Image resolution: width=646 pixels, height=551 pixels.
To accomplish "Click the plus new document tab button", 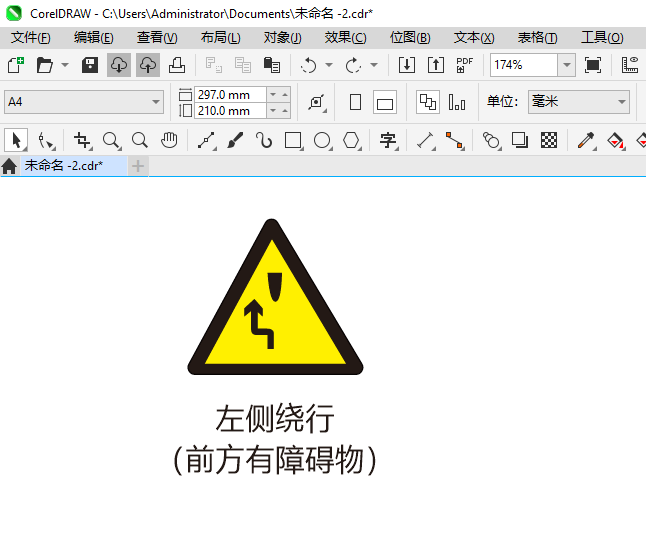I will click(138, 166).
